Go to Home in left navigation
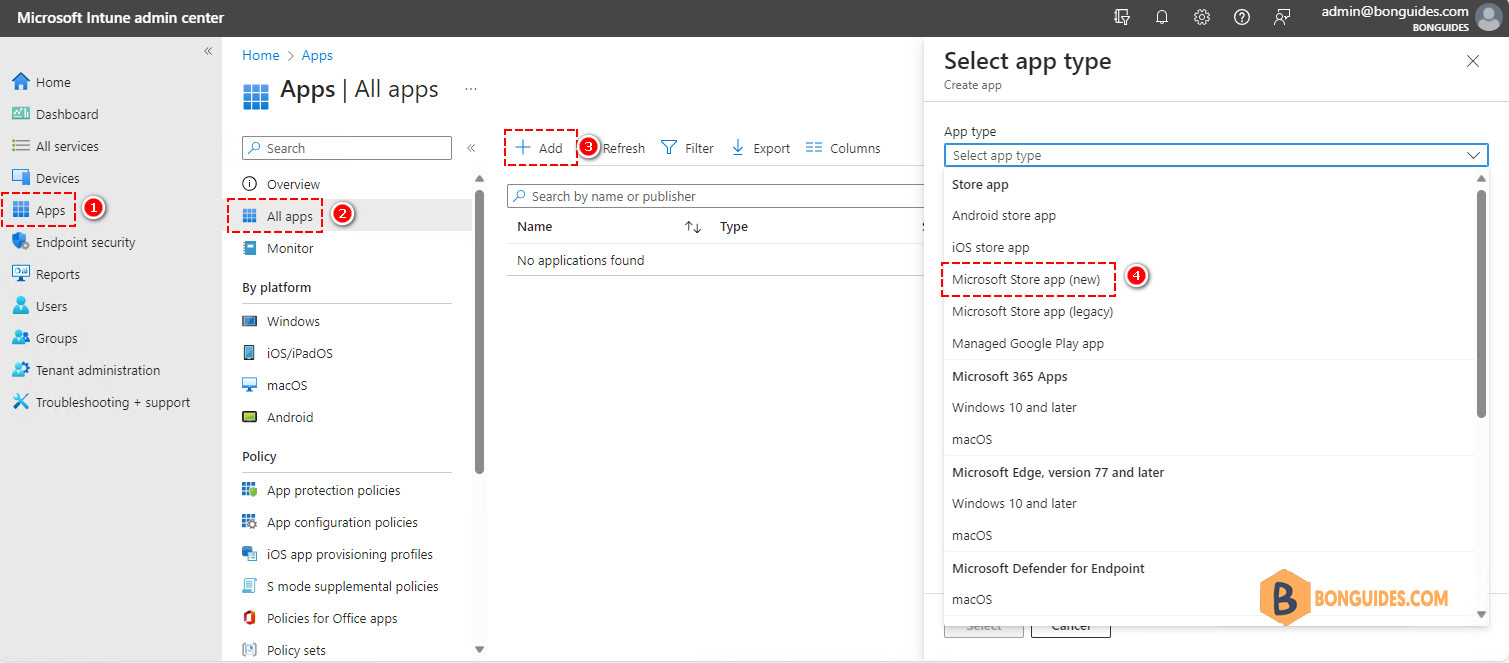The image size is (1509, 663). tap(53, 82)
